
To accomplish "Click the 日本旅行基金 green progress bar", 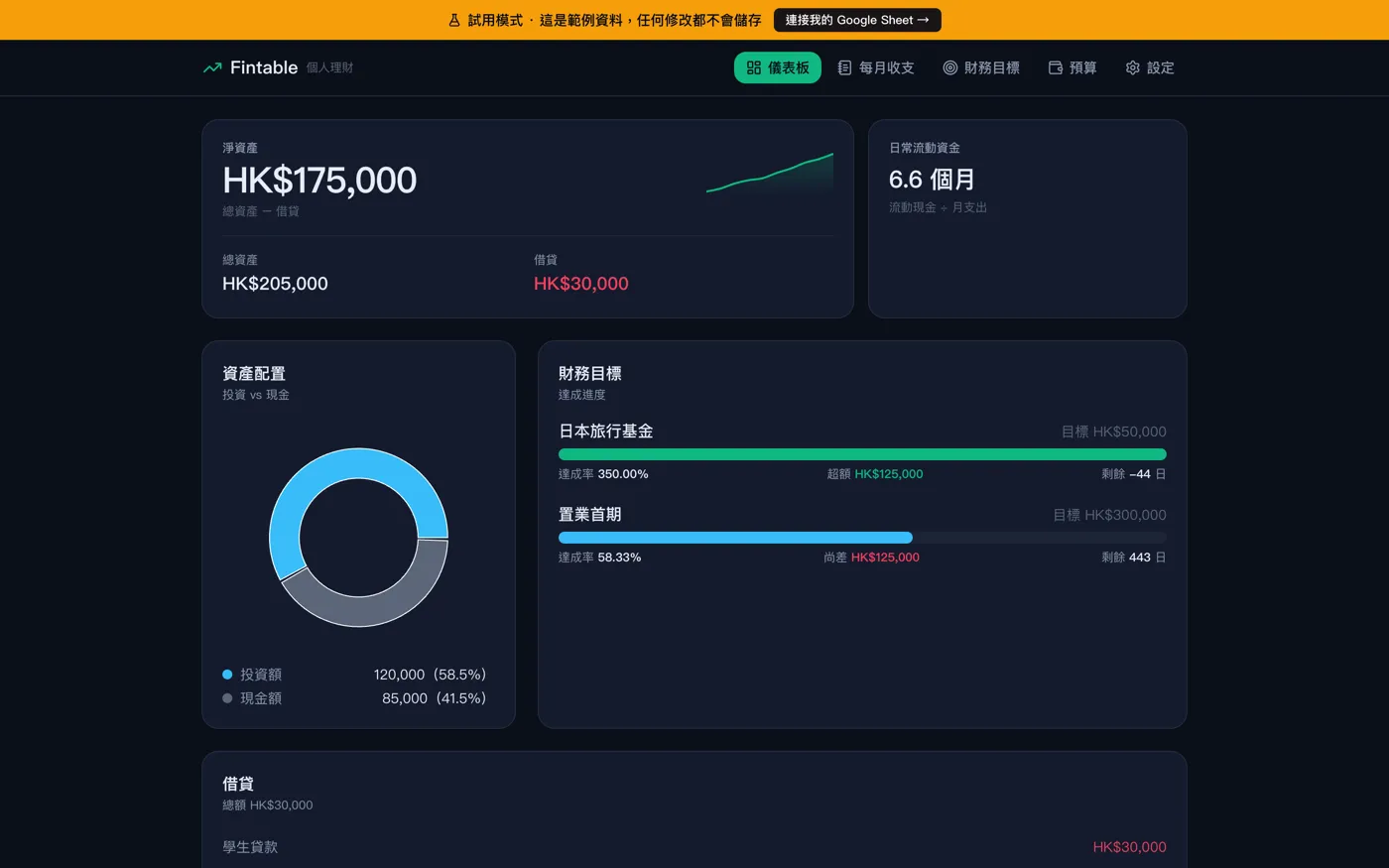I will [862, 454].
